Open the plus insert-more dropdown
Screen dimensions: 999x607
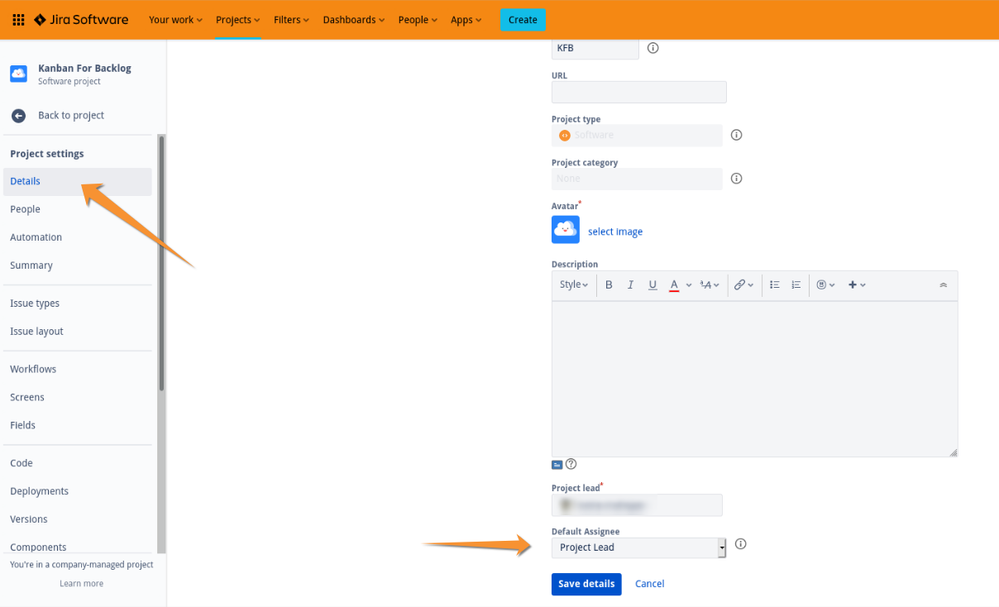tap(857, 285)
